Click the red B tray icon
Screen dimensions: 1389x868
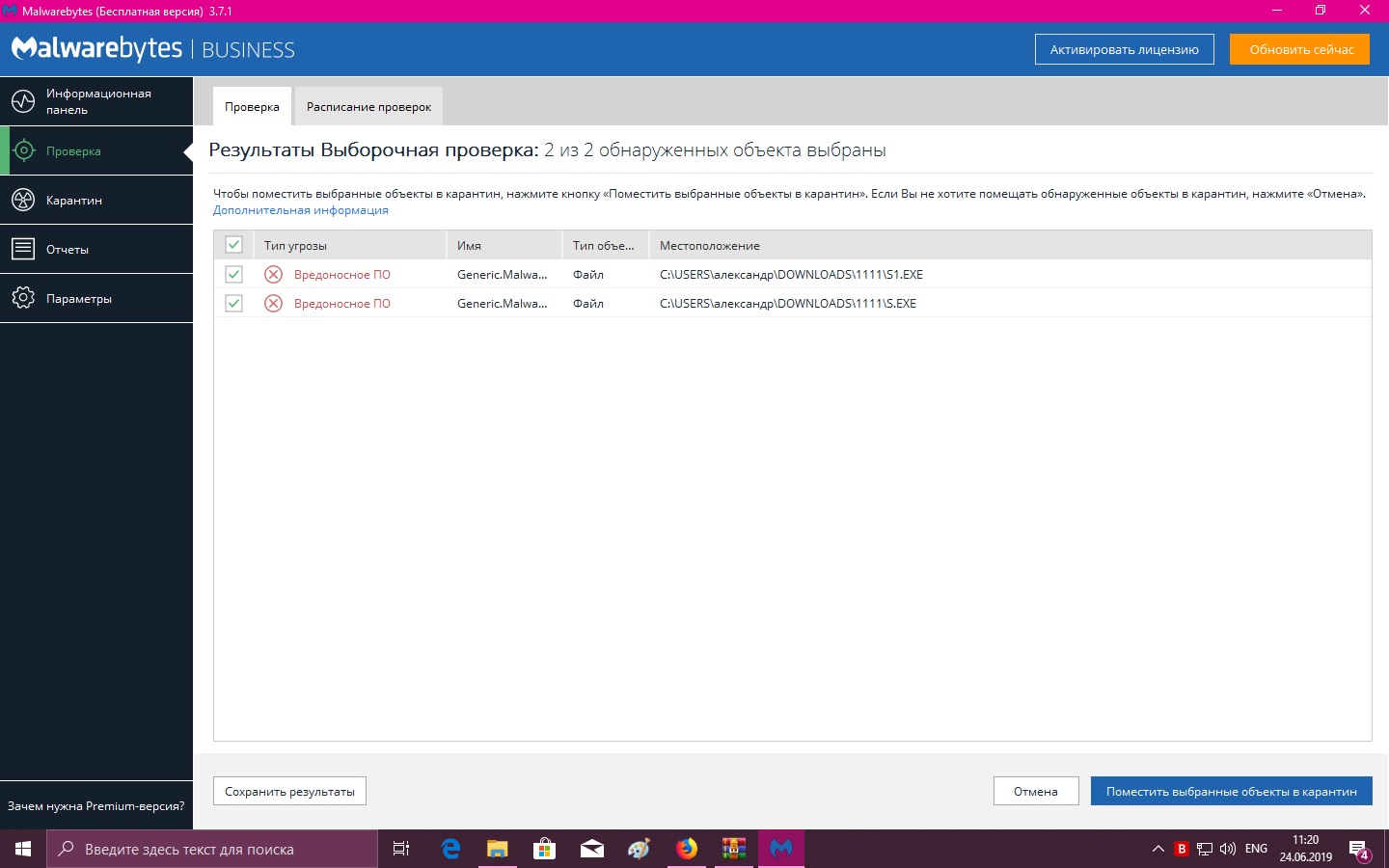coord(1182,849)
